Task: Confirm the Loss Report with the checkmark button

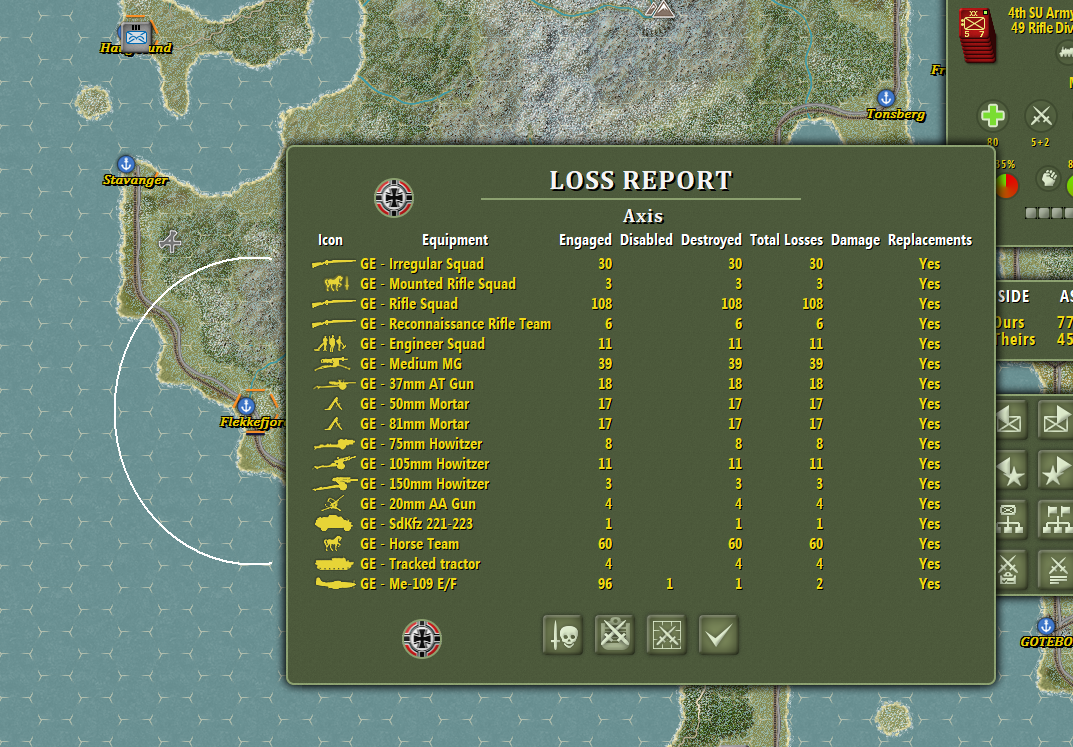Action: point(719,635)
